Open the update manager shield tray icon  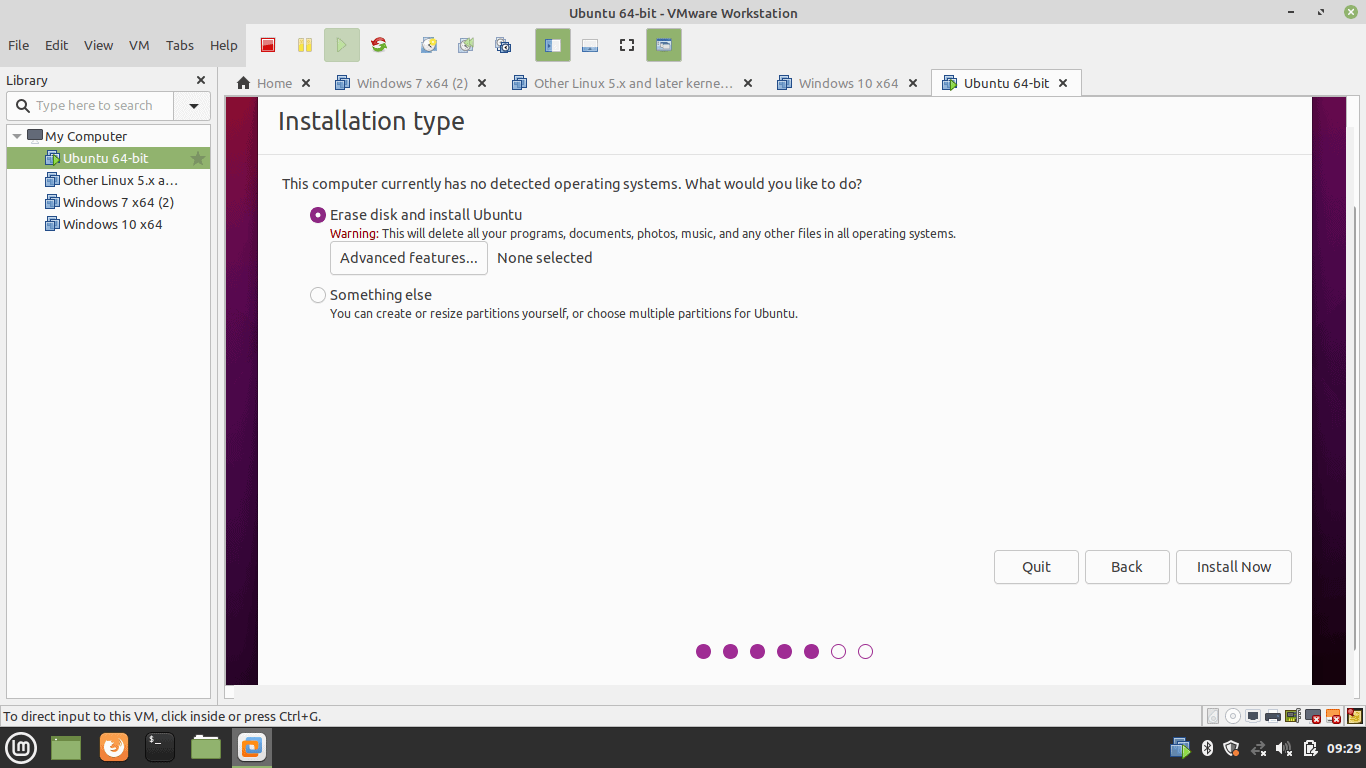point(1232,748)
